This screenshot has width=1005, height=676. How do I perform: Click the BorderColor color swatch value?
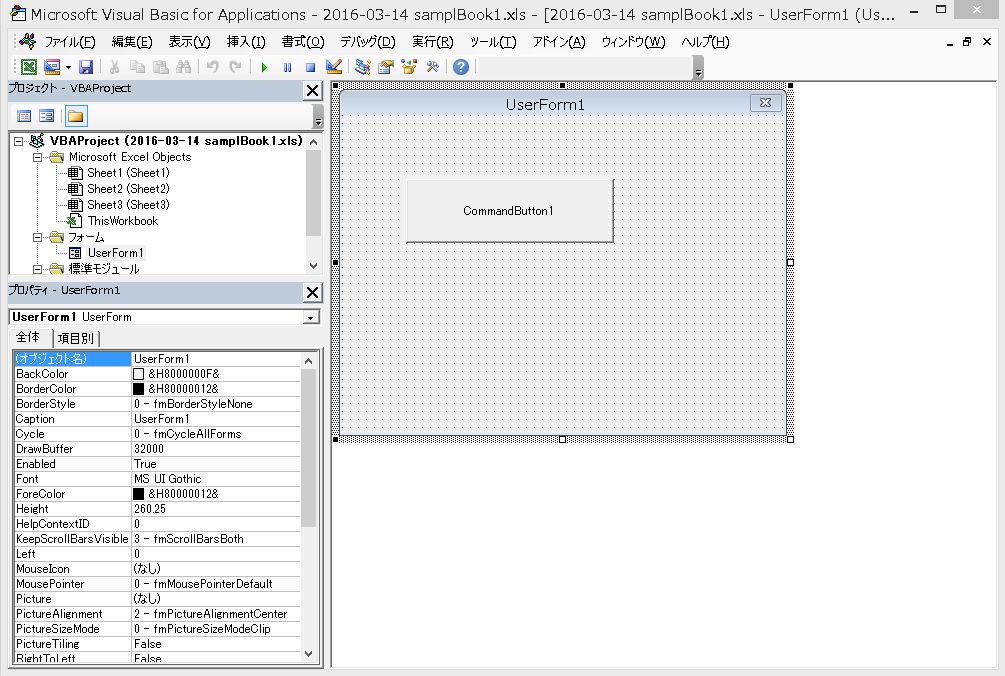(138, 389)
